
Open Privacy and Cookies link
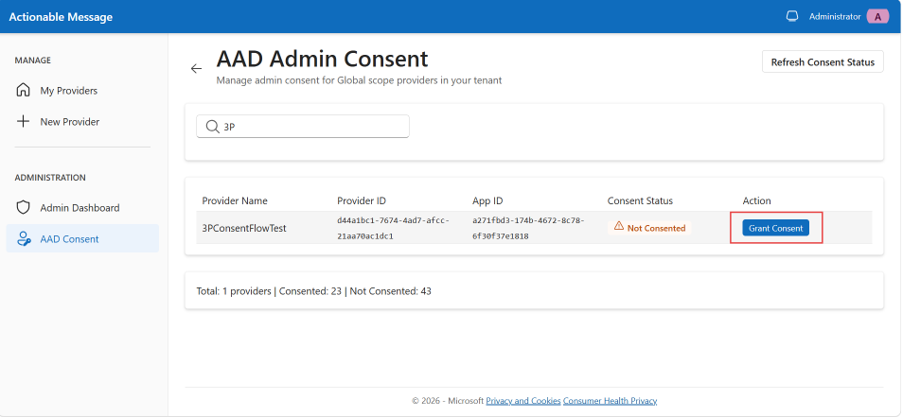click(x=523, y=401)
